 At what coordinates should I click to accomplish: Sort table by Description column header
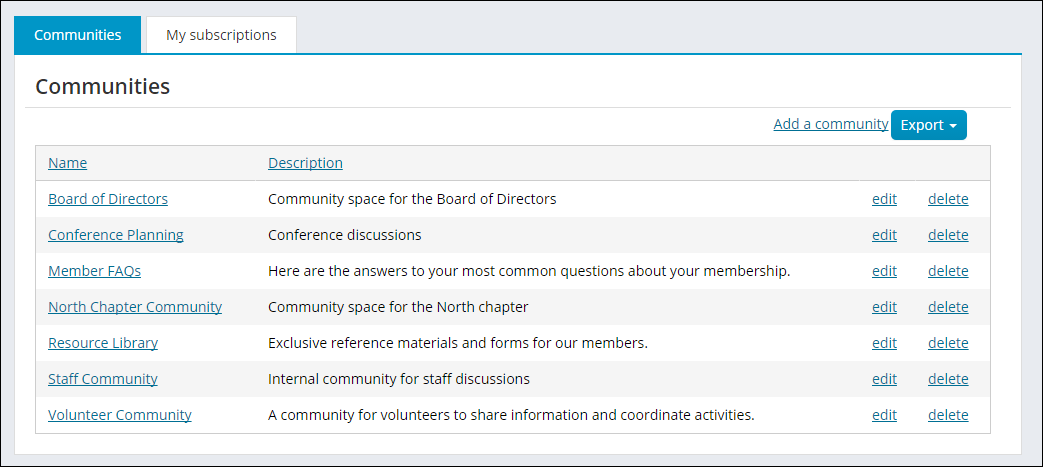tap(305, 163)
